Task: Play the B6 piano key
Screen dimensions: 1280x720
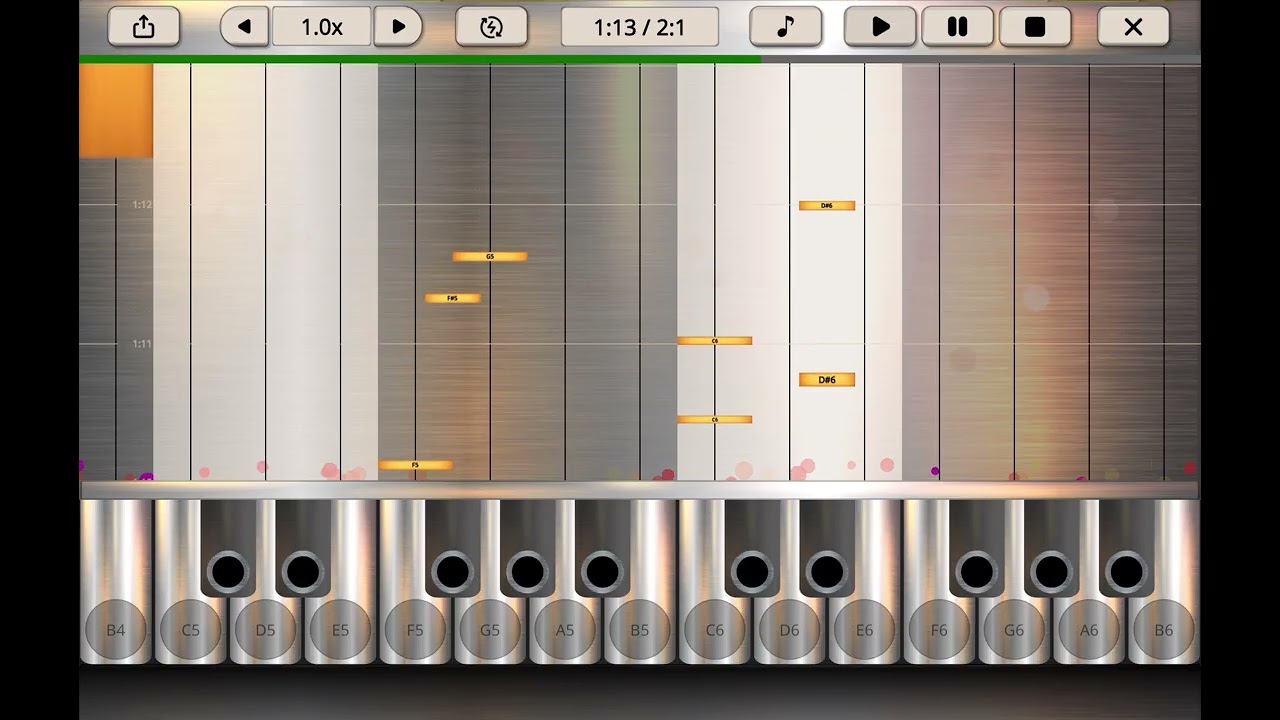Action: click(x=1164, y=630)
